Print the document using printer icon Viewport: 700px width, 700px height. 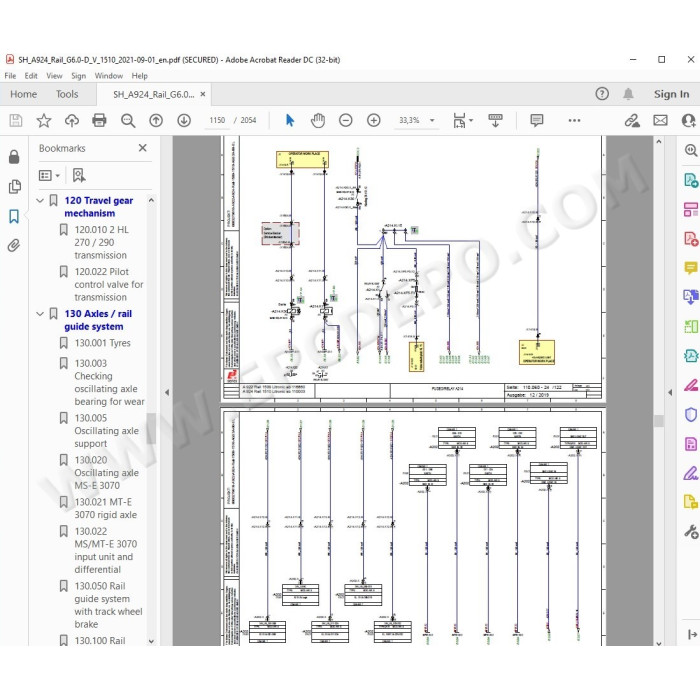(x=99, y=121)
